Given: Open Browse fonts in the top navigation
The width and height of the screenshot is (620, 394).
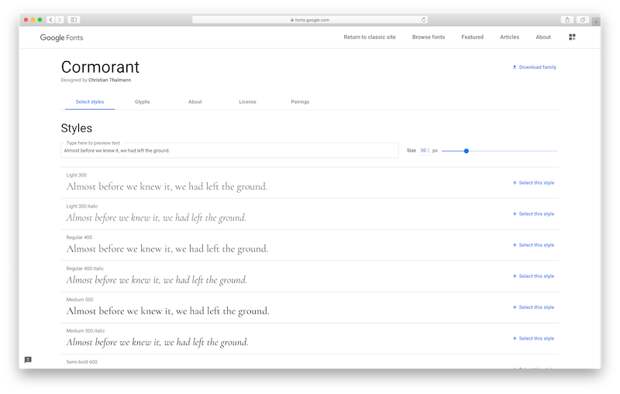Looking at the screenshot, I should (428, 37).
